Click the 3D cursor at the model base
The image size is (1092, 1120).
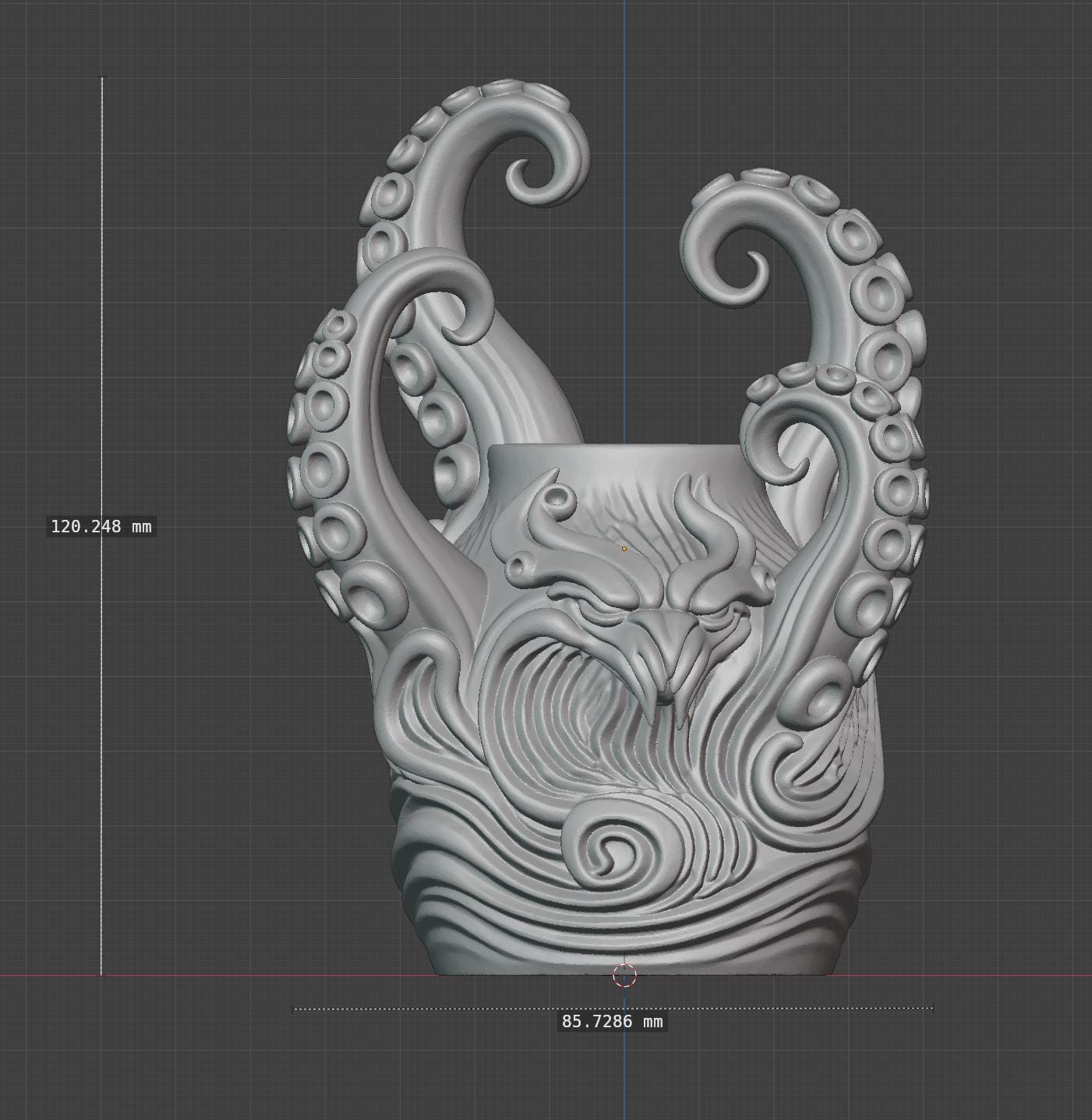pyautogui.click(x=624, y=975)
